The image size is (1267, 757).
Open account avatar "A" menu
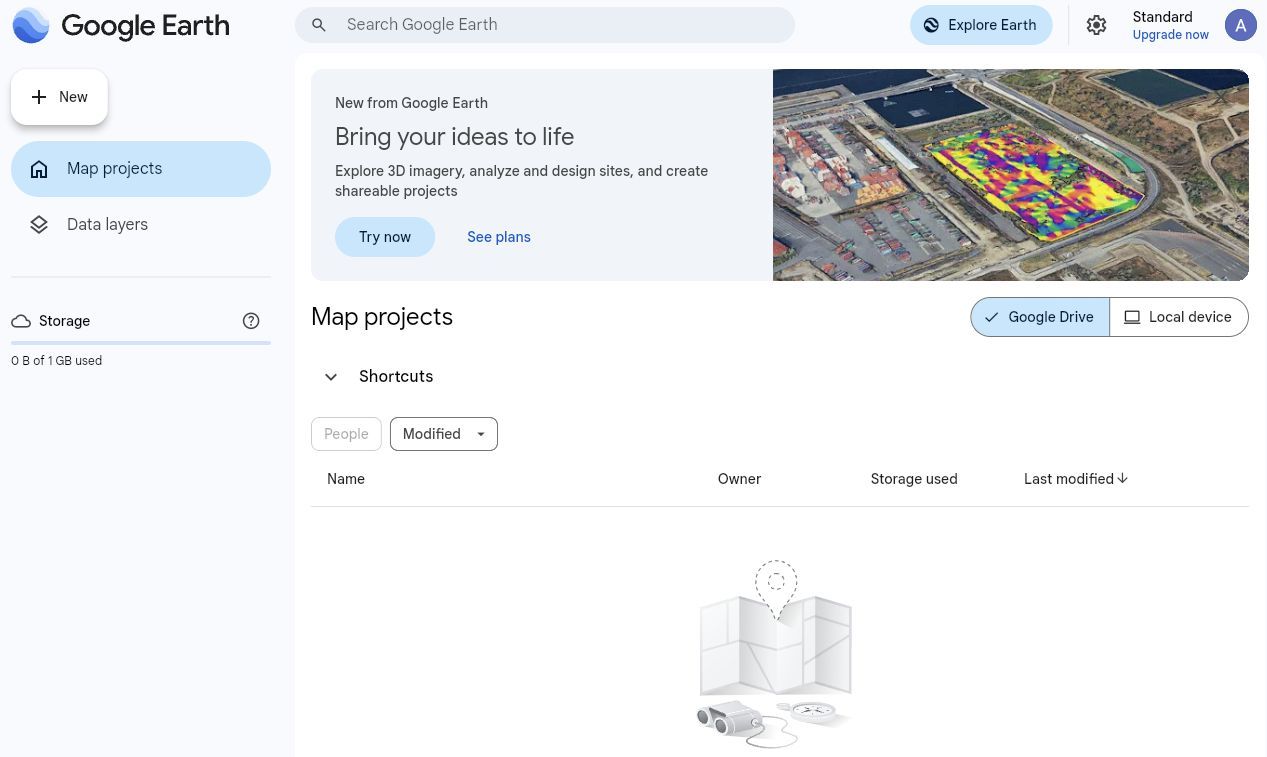pos(1241,25)
